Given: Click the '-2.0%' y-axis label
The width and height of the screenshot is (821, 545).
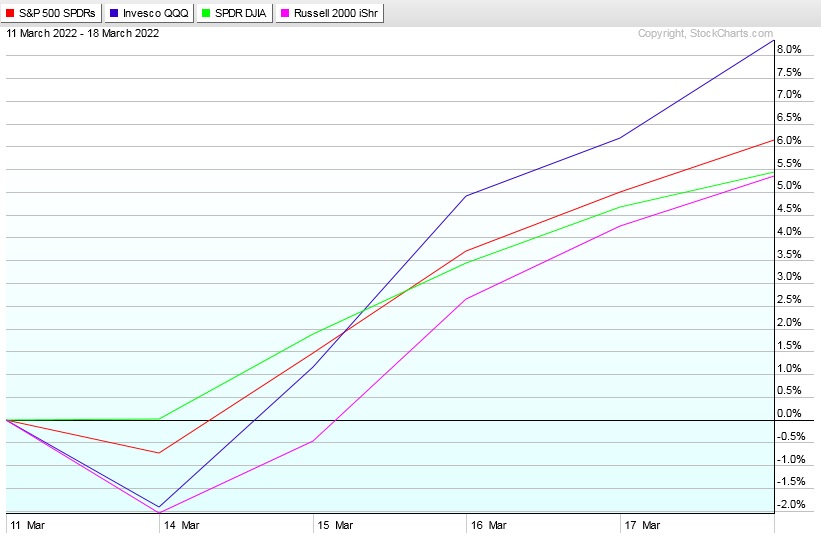Looking at the screenshot, I should pos(791,505).
